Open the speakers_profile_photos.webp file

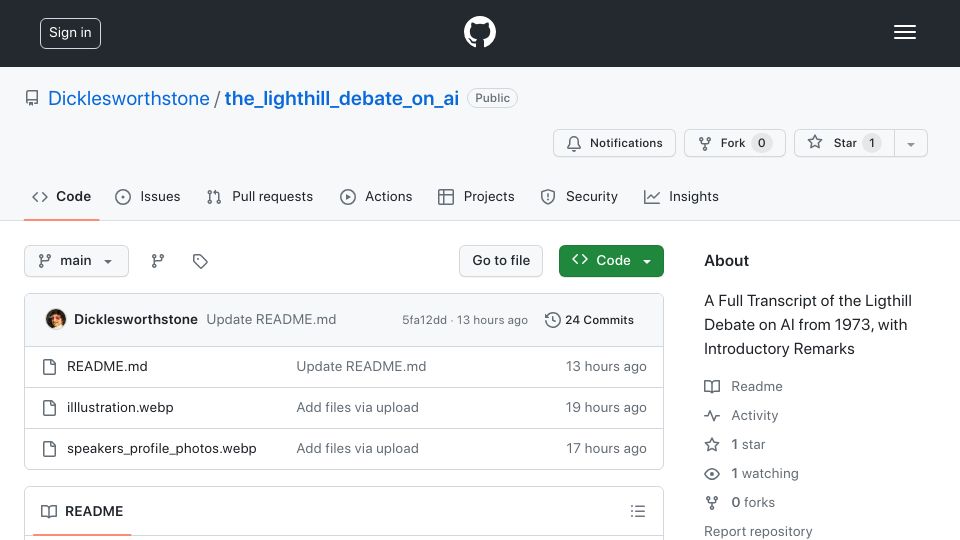pyautogui.click(x=162, y=448)
